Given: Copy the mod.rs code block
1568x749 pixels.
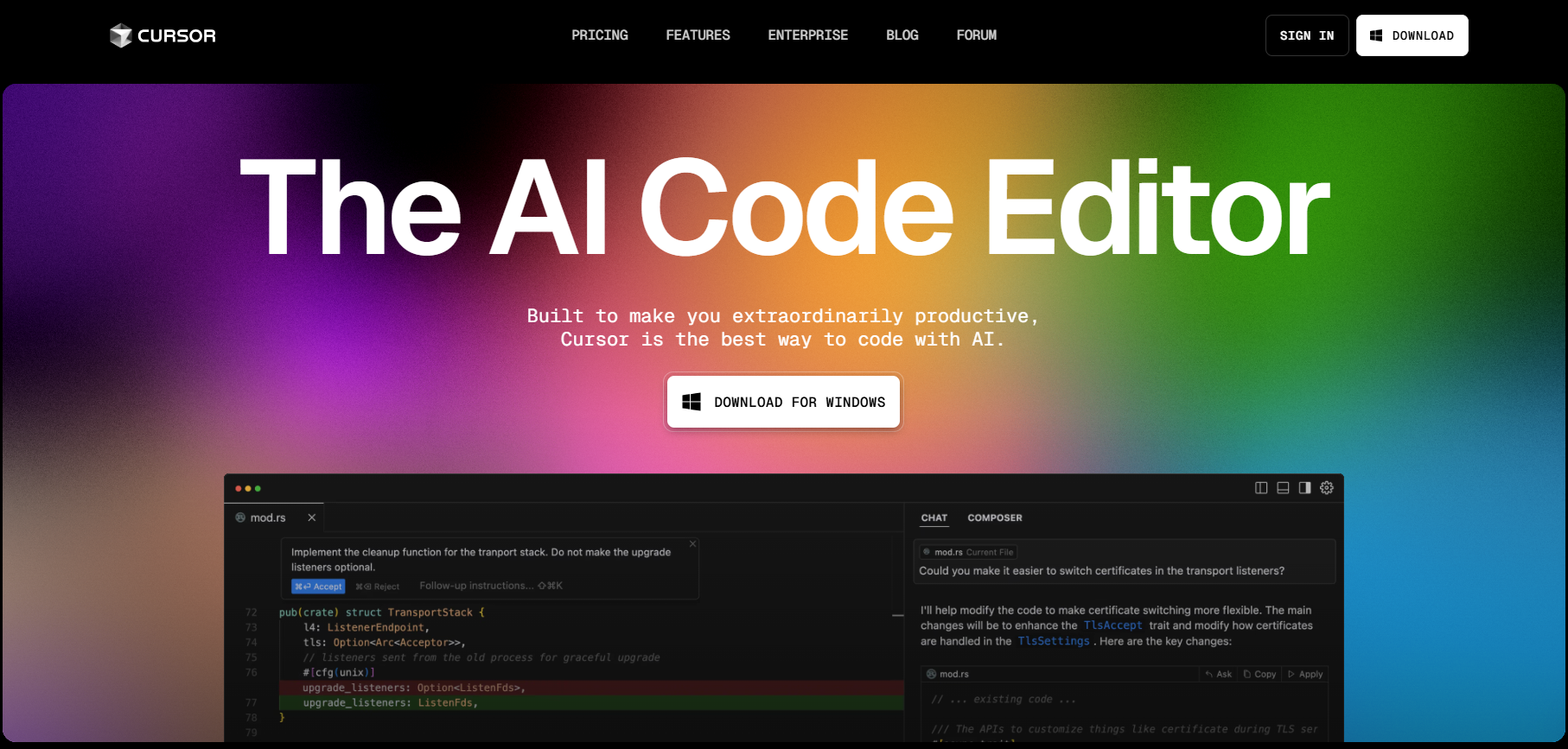Looking at the screenshot, I should [1259, 675].
